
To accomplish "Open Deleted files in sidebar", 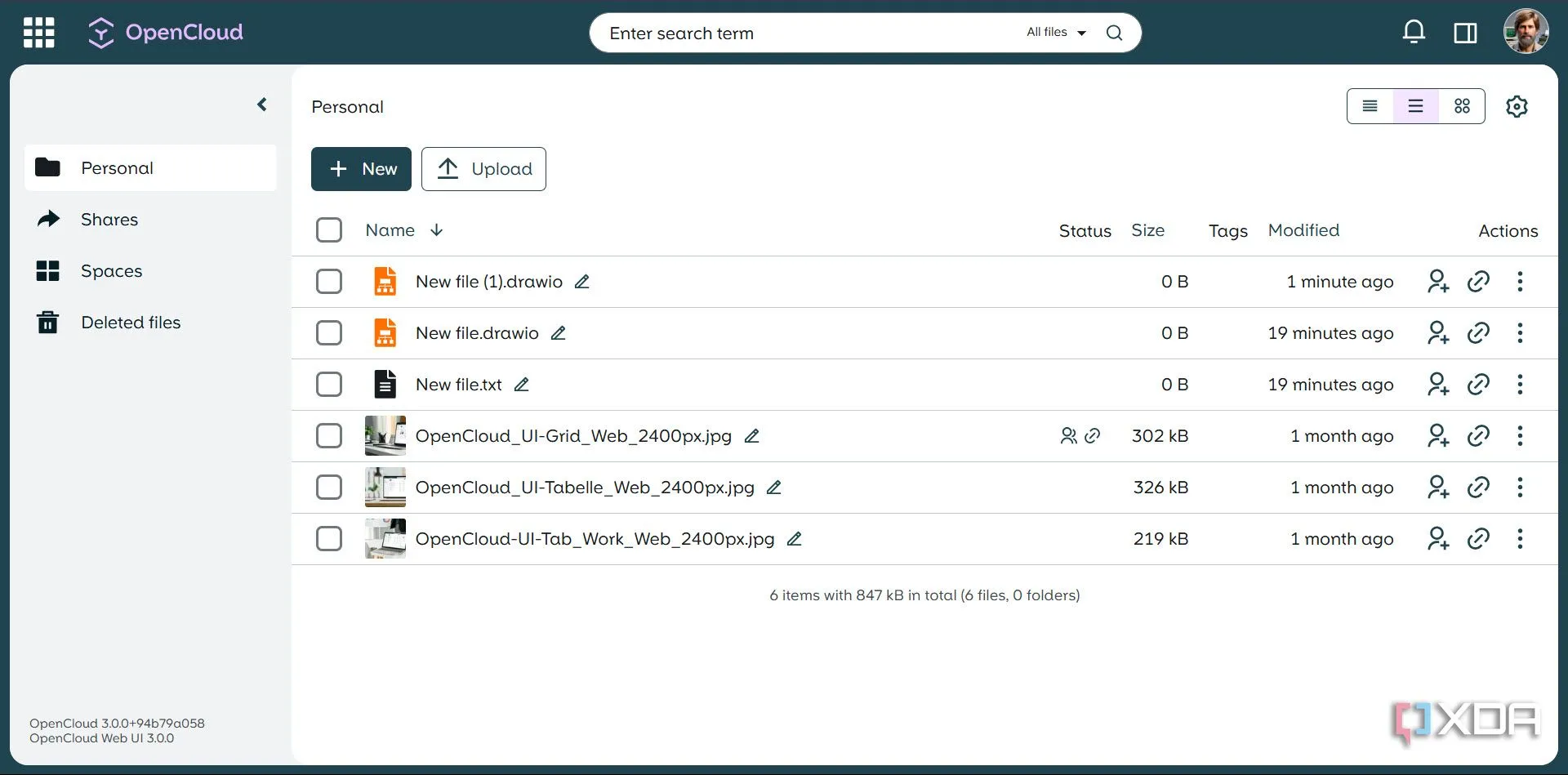I will click(x=150, y=323).
